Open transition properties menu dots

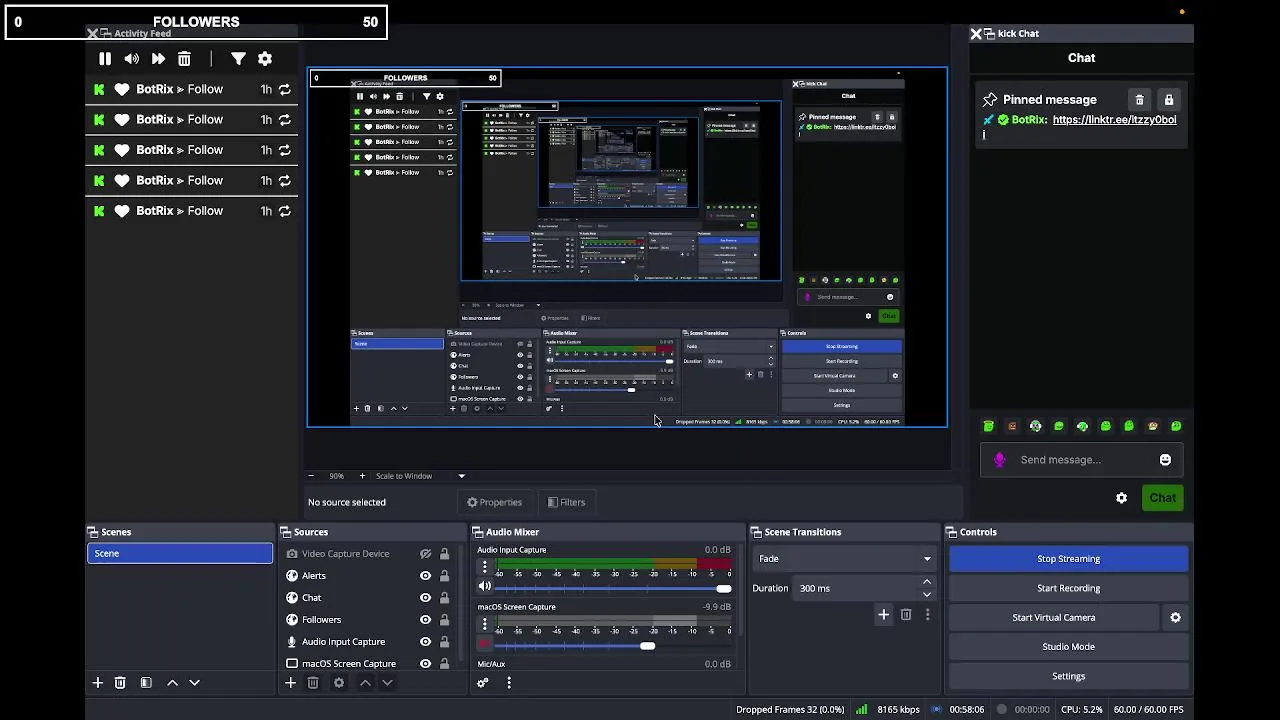click(x=927, y=616)
